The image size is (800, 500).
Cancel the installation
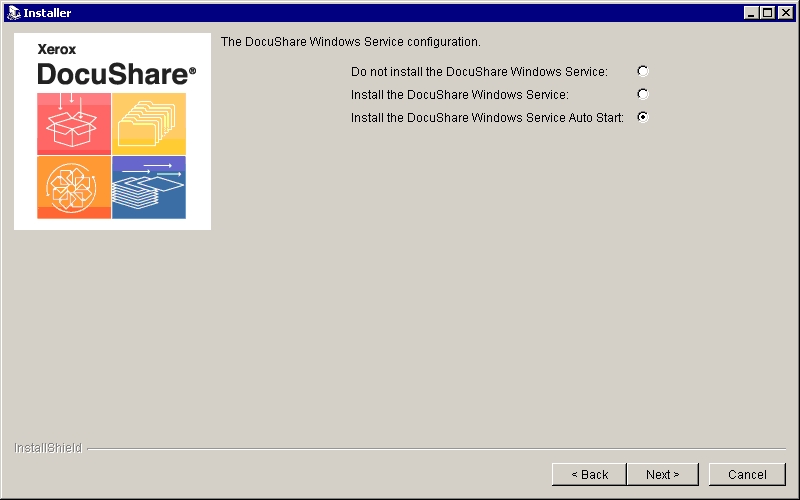coord(747,474)
